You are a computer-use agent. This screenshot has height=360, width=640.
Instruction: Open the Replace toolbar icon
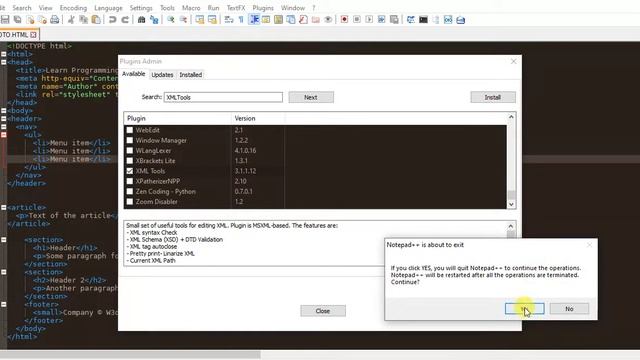pyautogui.click(x=154, y=20)
